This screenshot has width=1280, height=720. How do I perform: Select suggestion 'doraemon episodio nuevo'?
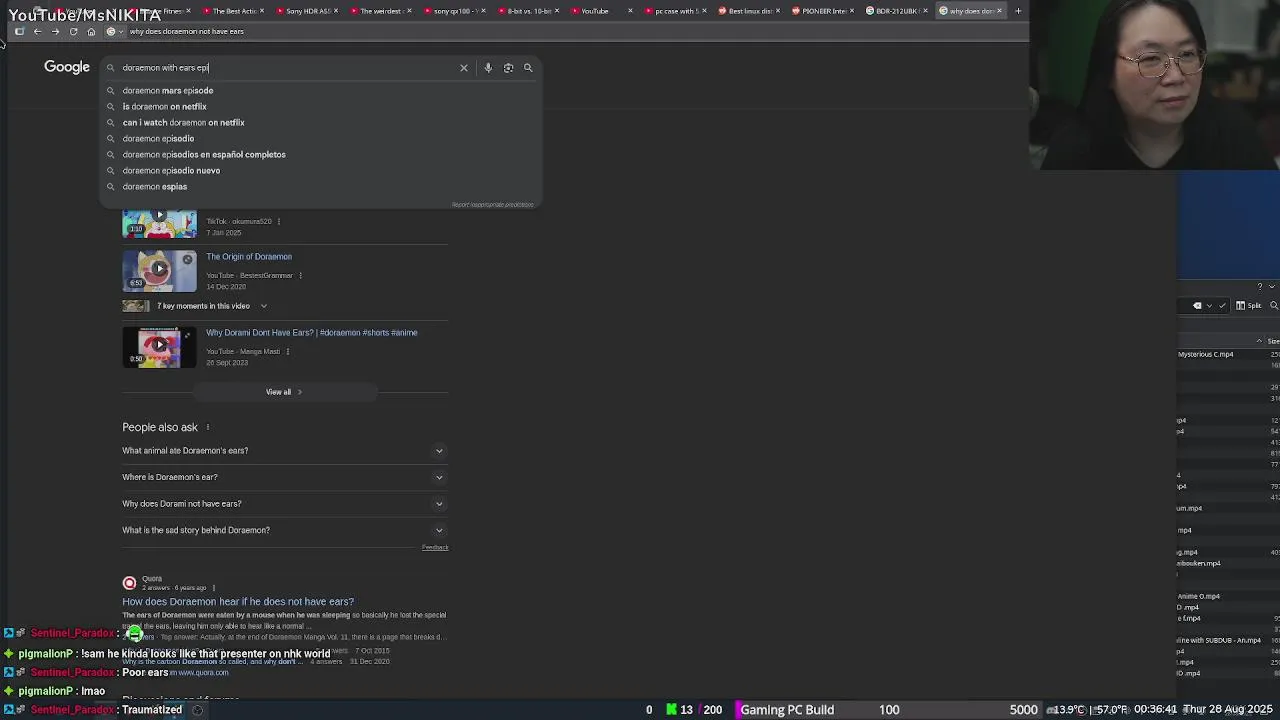pos(320,170)
